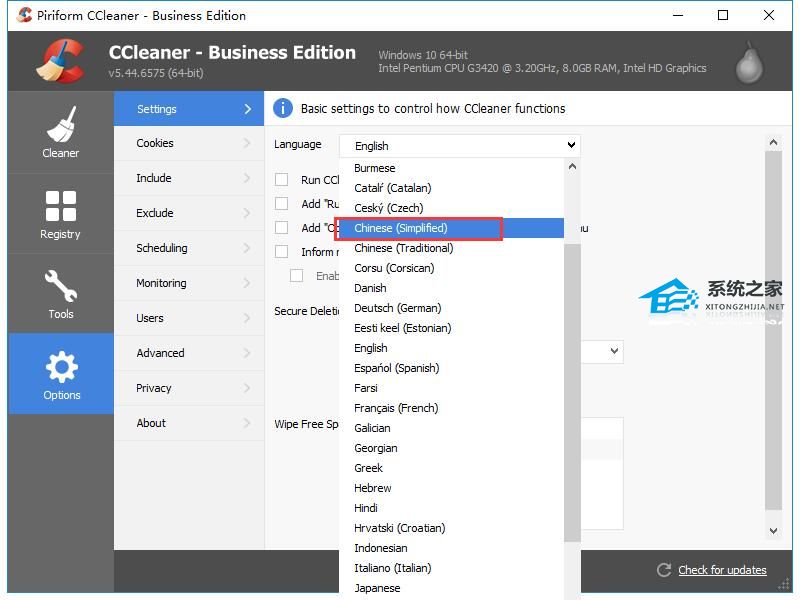Tick the Add "Run" option checkbox

tap(282, 204)
